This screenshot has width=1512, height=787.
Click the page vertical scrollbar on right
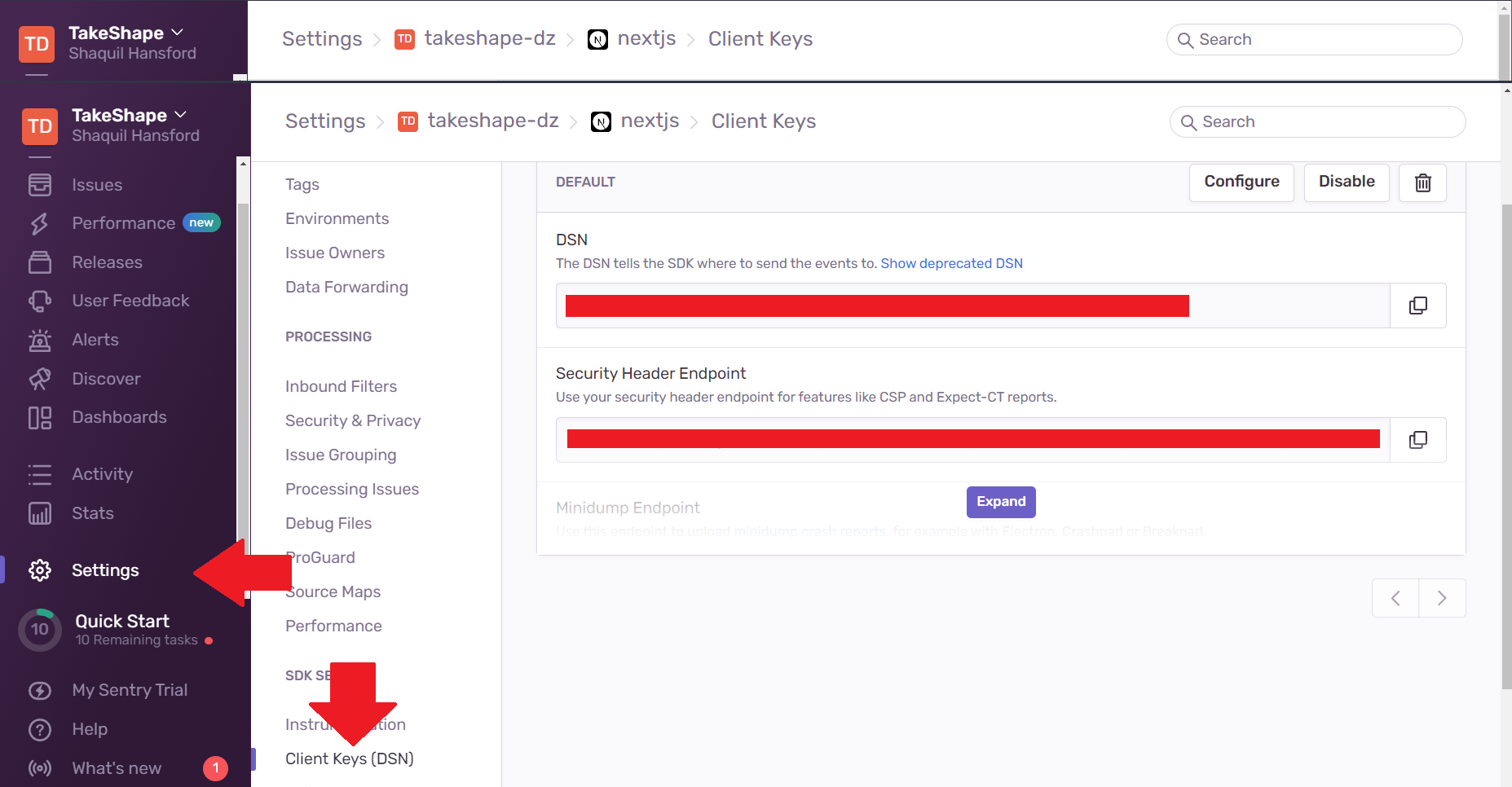pos(1506,448)
